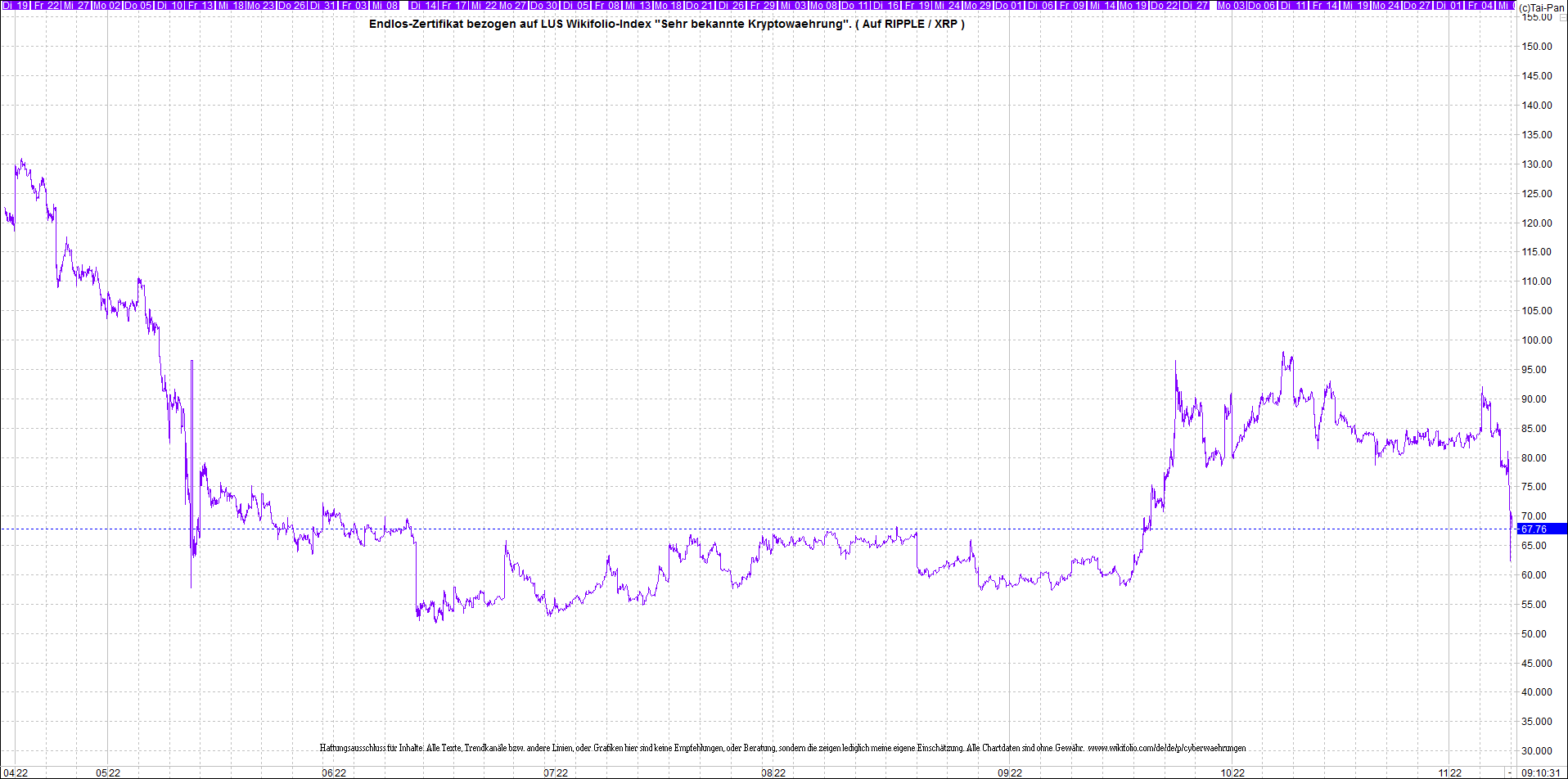Select the 'Fr 22' date marker
The height and width of the screenshot is (779, 1568).
pyautogui.click(x=47, y=5)
